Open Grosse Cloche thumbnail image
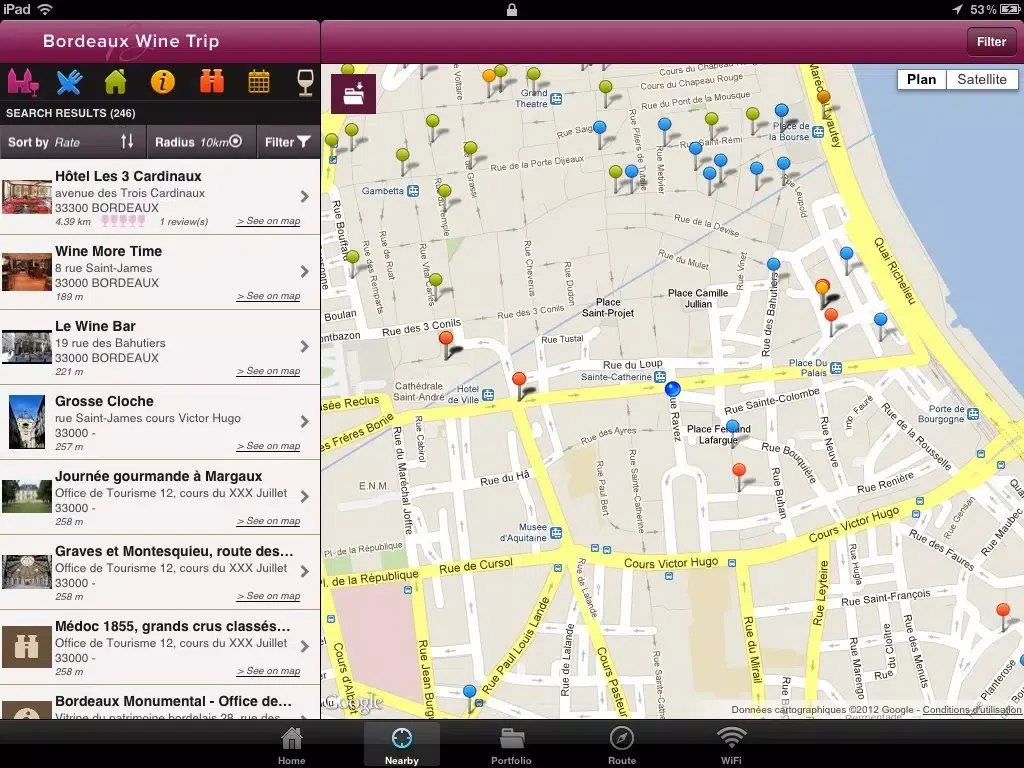1024x768 pixels. (x=27, y=421)
